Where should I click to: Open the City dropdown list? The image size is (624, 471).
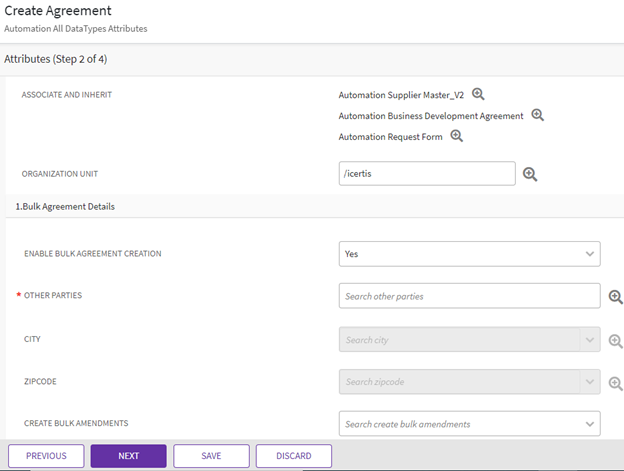click(588, 340)
